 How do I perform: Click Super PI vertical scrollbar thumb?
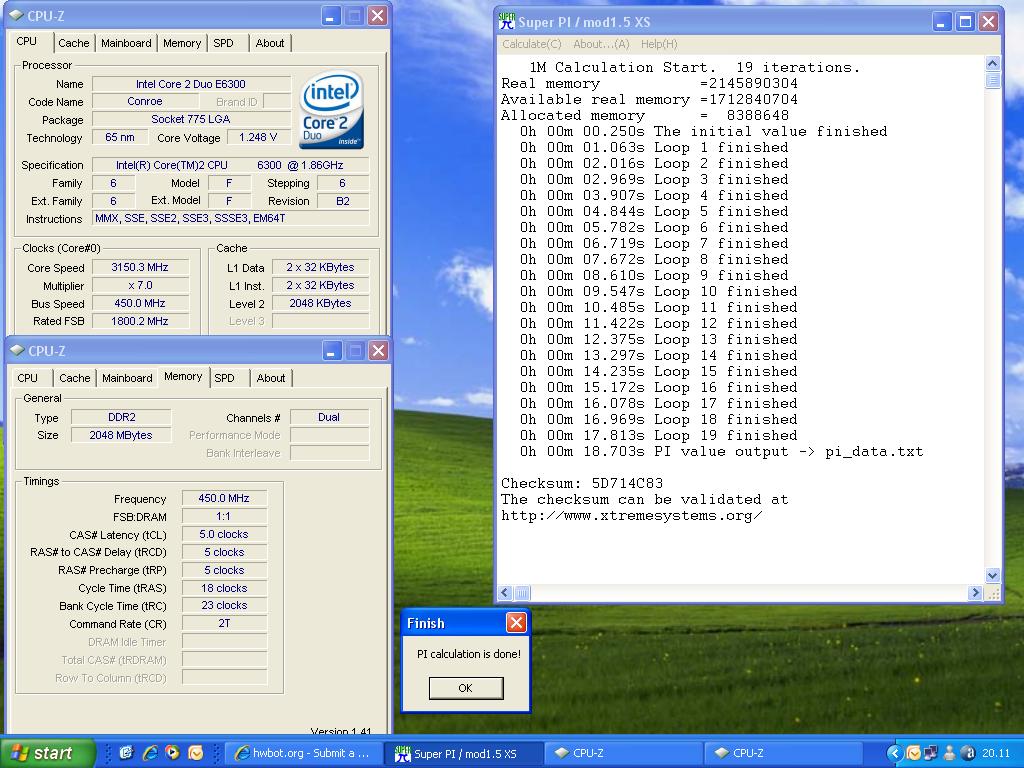(x=993, y=80)
